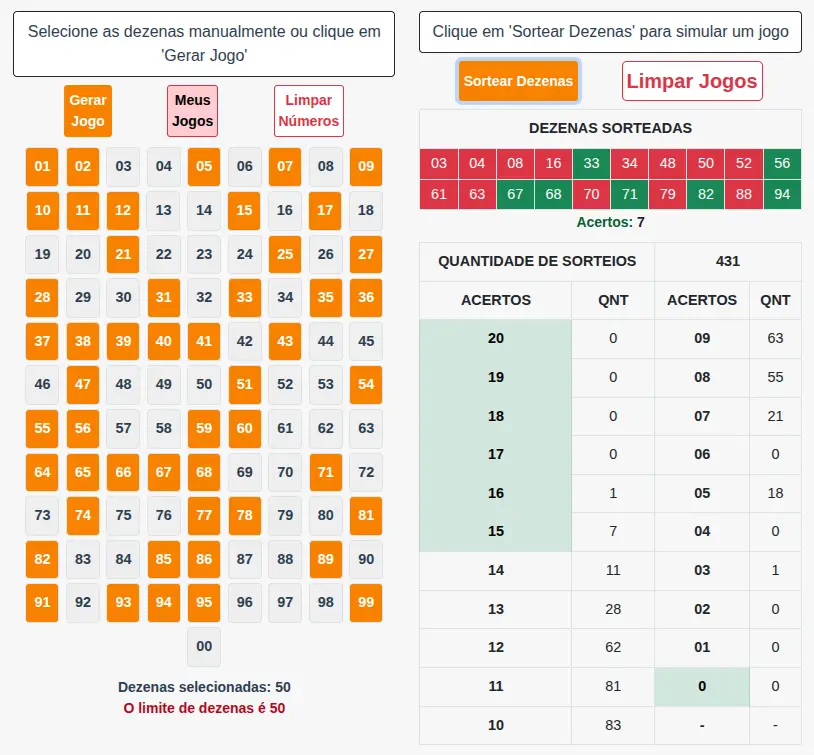Toggle number 73 in the number grid

tap(42, 516)
